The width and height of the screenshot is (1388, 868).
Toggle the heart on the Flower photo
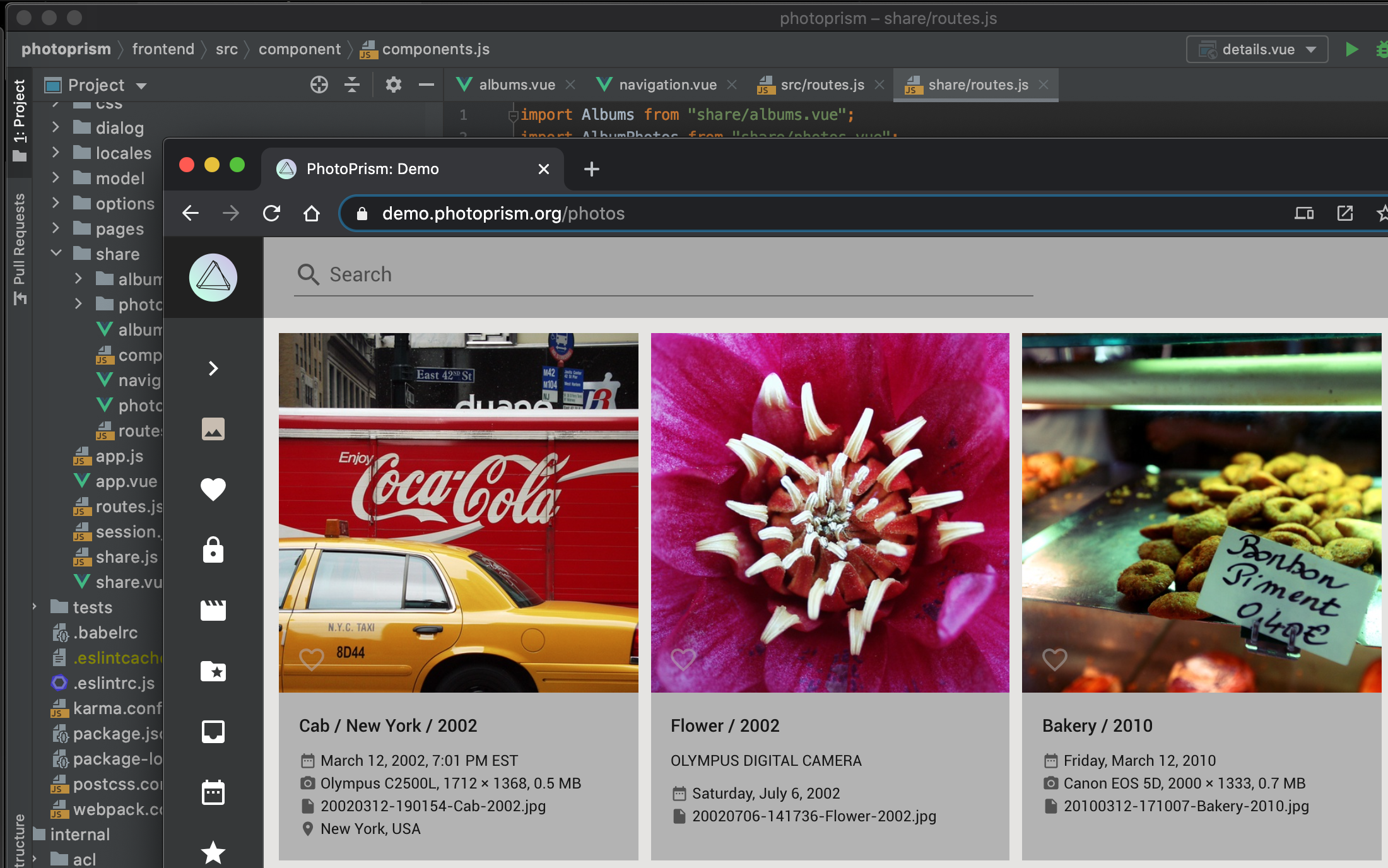pyautogui.click(x=683, y=660)
